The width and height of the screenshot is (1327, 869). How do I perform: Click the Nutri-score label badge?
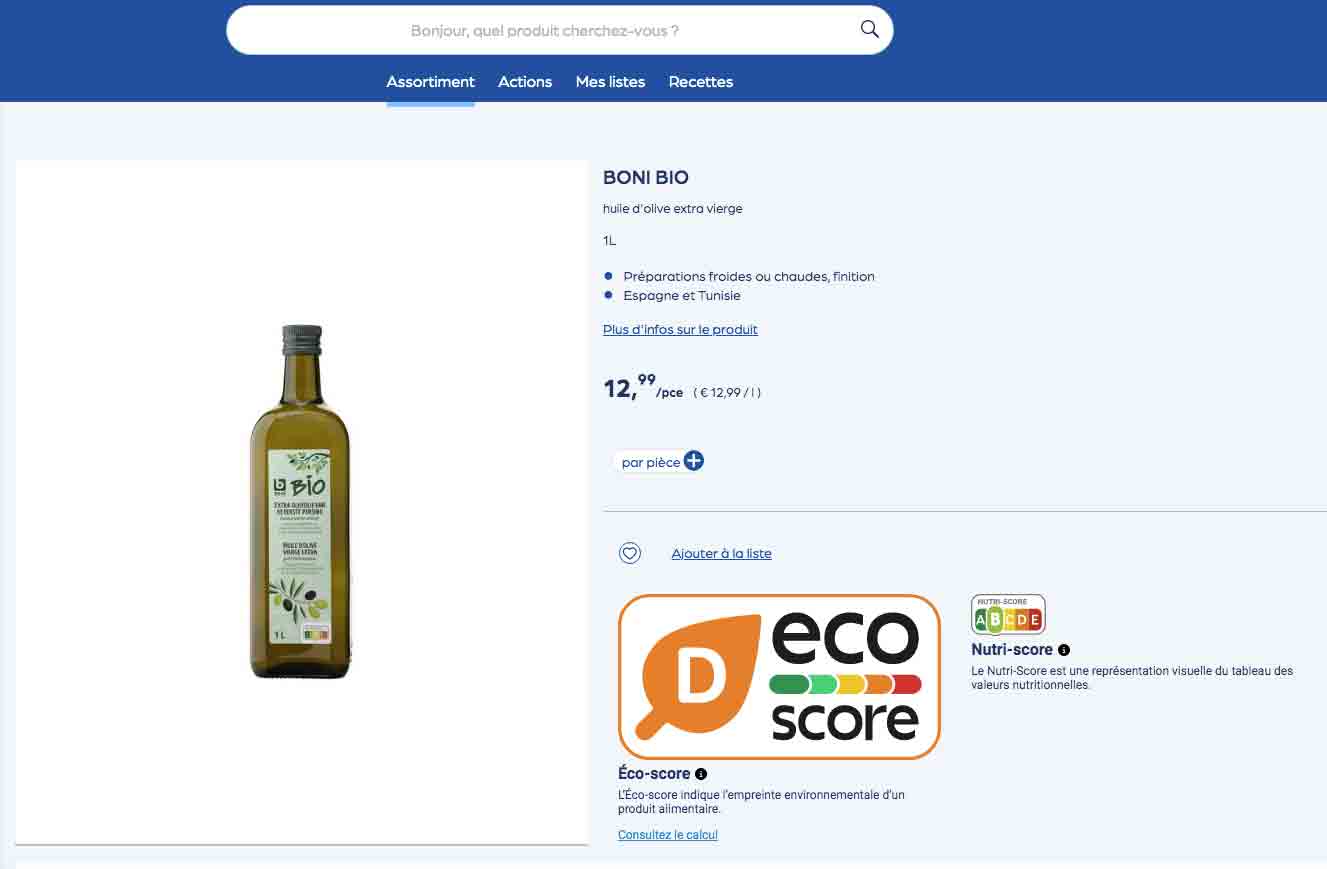pyautogui.click(x=1008, y=615)
